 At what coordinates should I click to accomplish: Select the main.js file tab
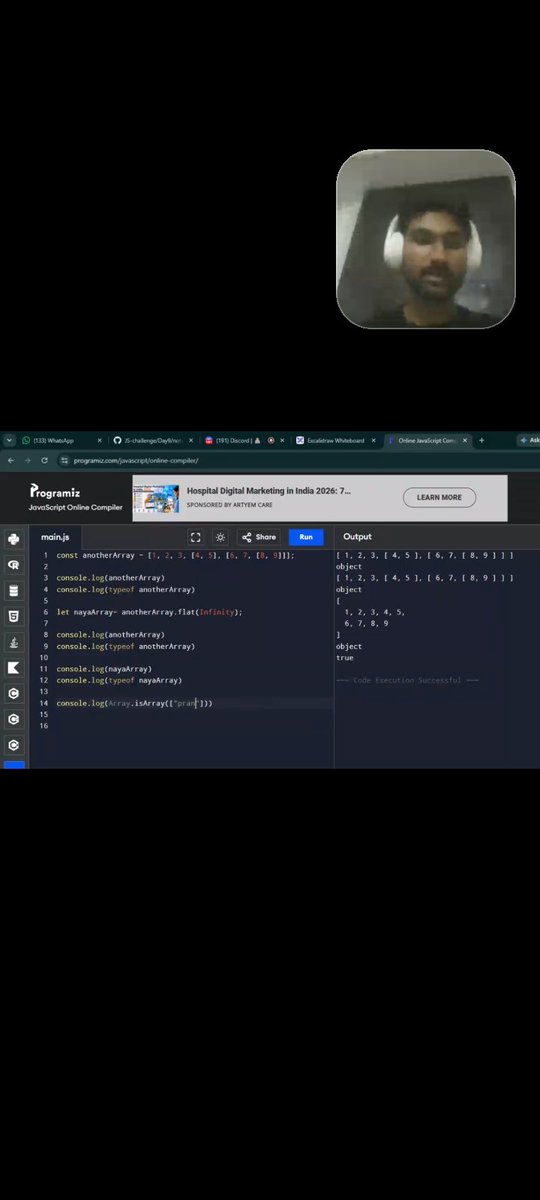(55, 537)
